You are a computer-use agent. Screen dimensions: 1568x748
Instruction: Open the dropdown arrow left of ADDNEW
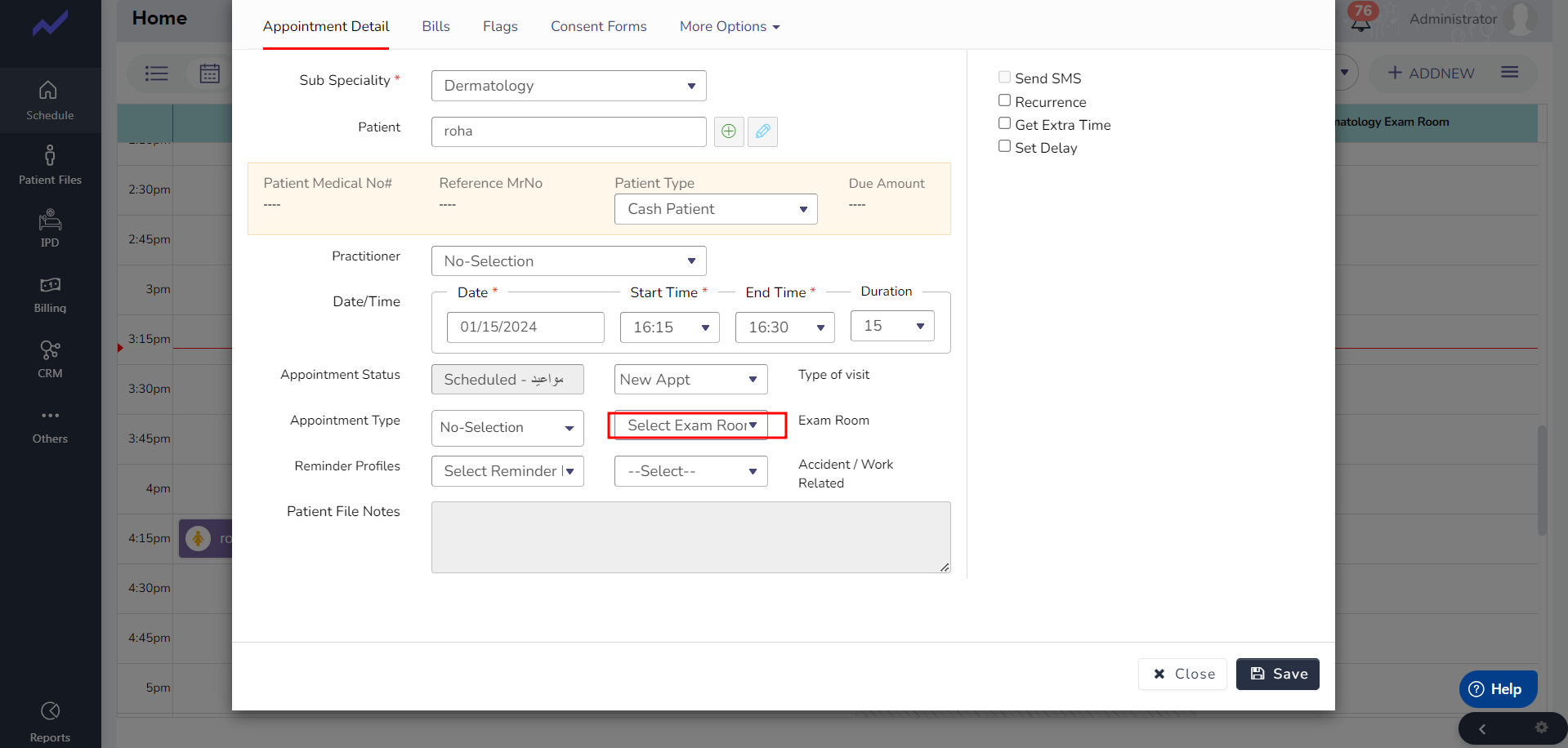1345,73
